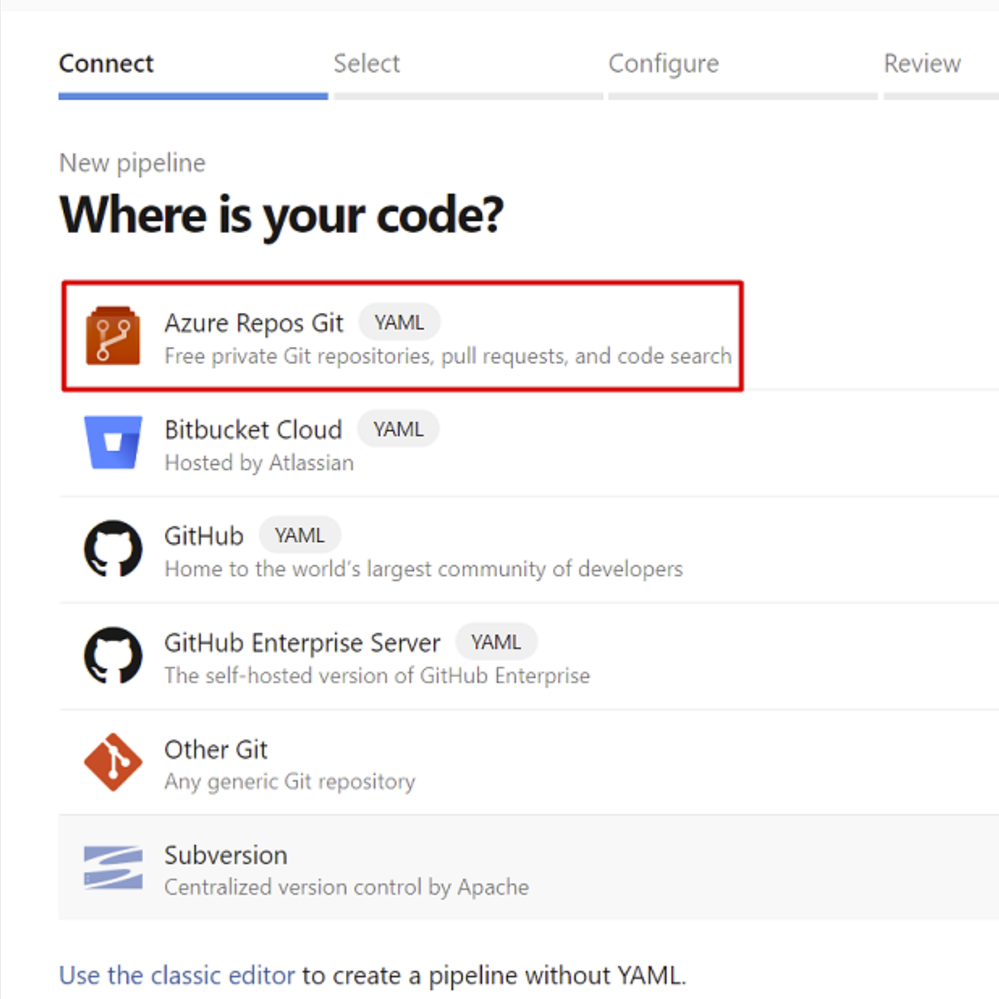Click the Bitbucket Cloud bucket icon
This screenshot has height=999, width=999.
113,442
